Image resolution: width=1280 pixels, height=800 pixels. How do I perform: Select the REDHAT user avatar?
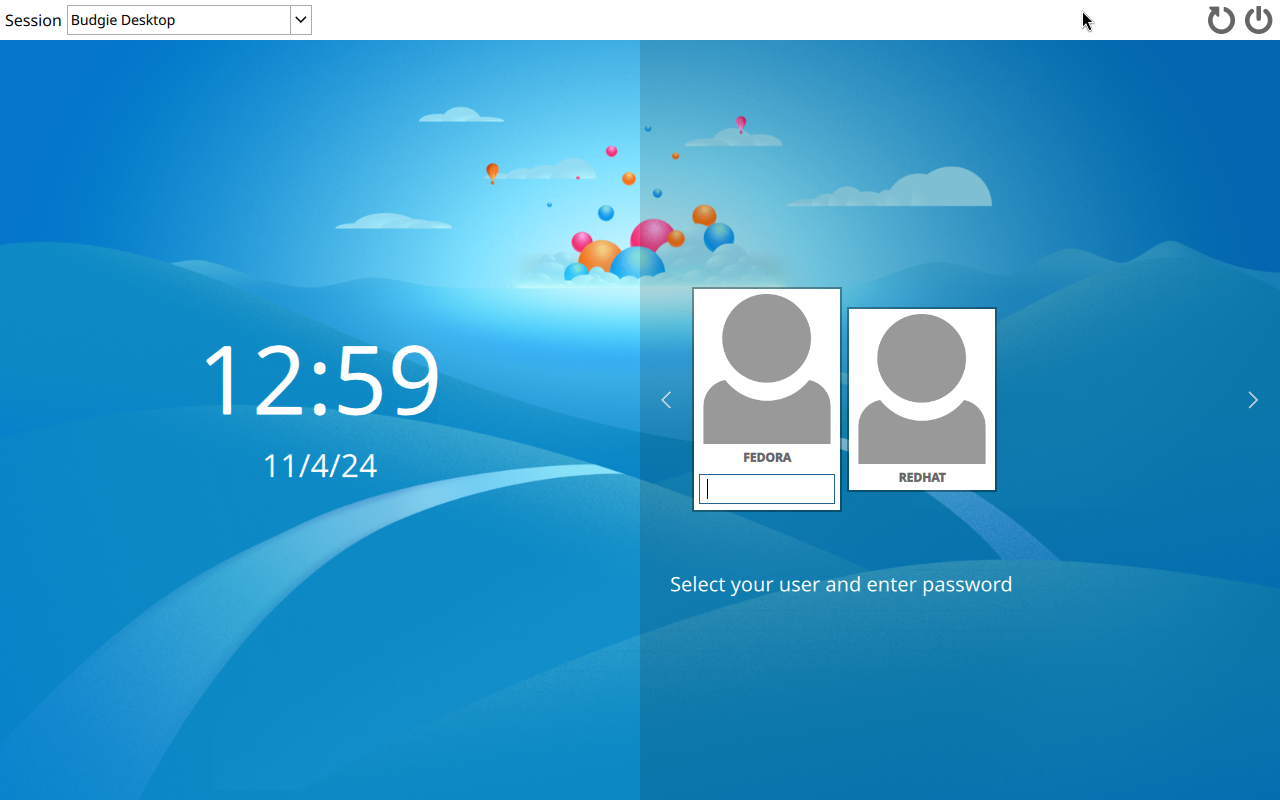(922, 389)
